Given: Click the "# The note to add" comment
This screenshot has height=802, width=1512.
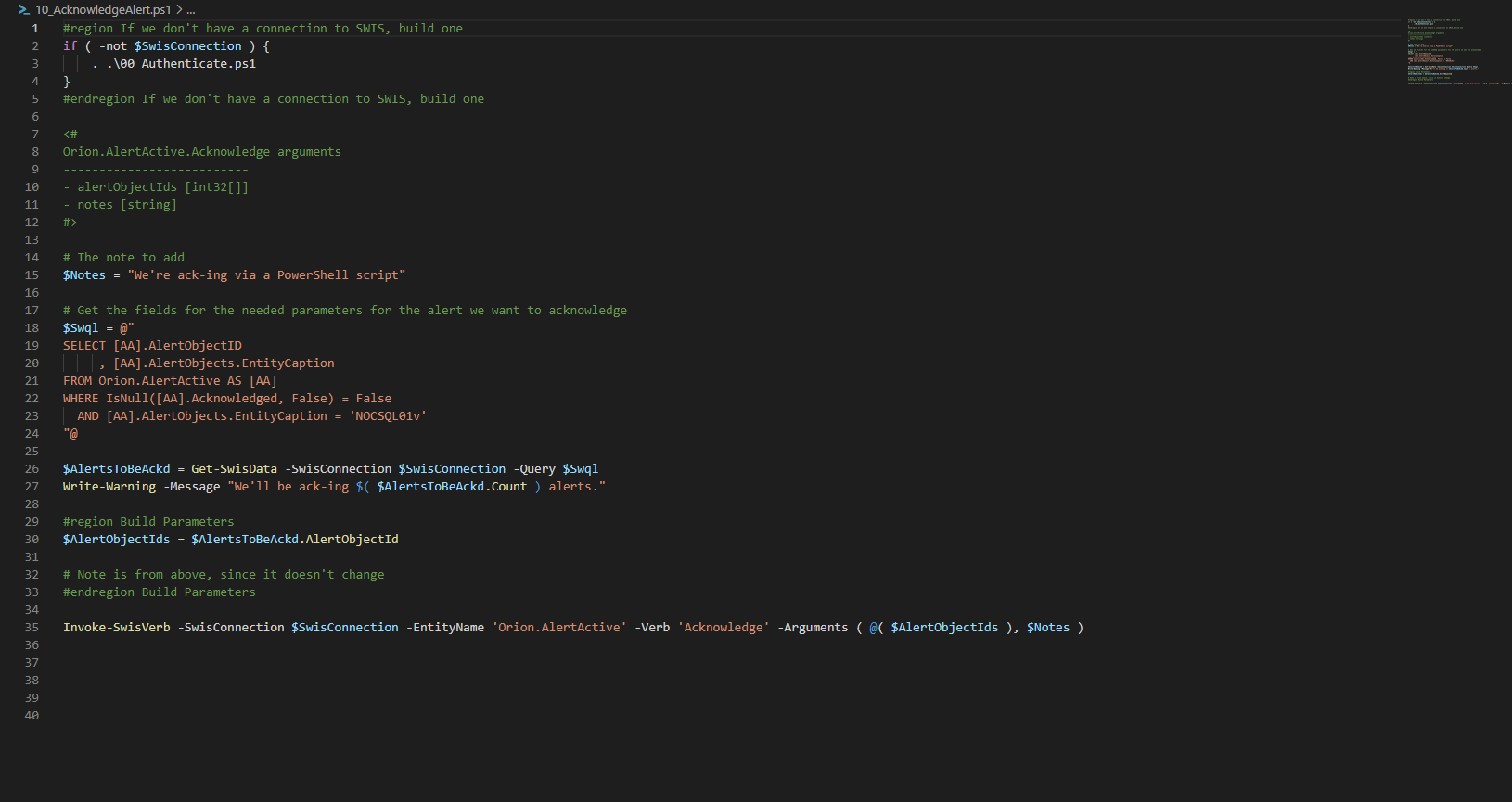Looking at the screenshot, I should pyautogui.click(x=123, y=257).
